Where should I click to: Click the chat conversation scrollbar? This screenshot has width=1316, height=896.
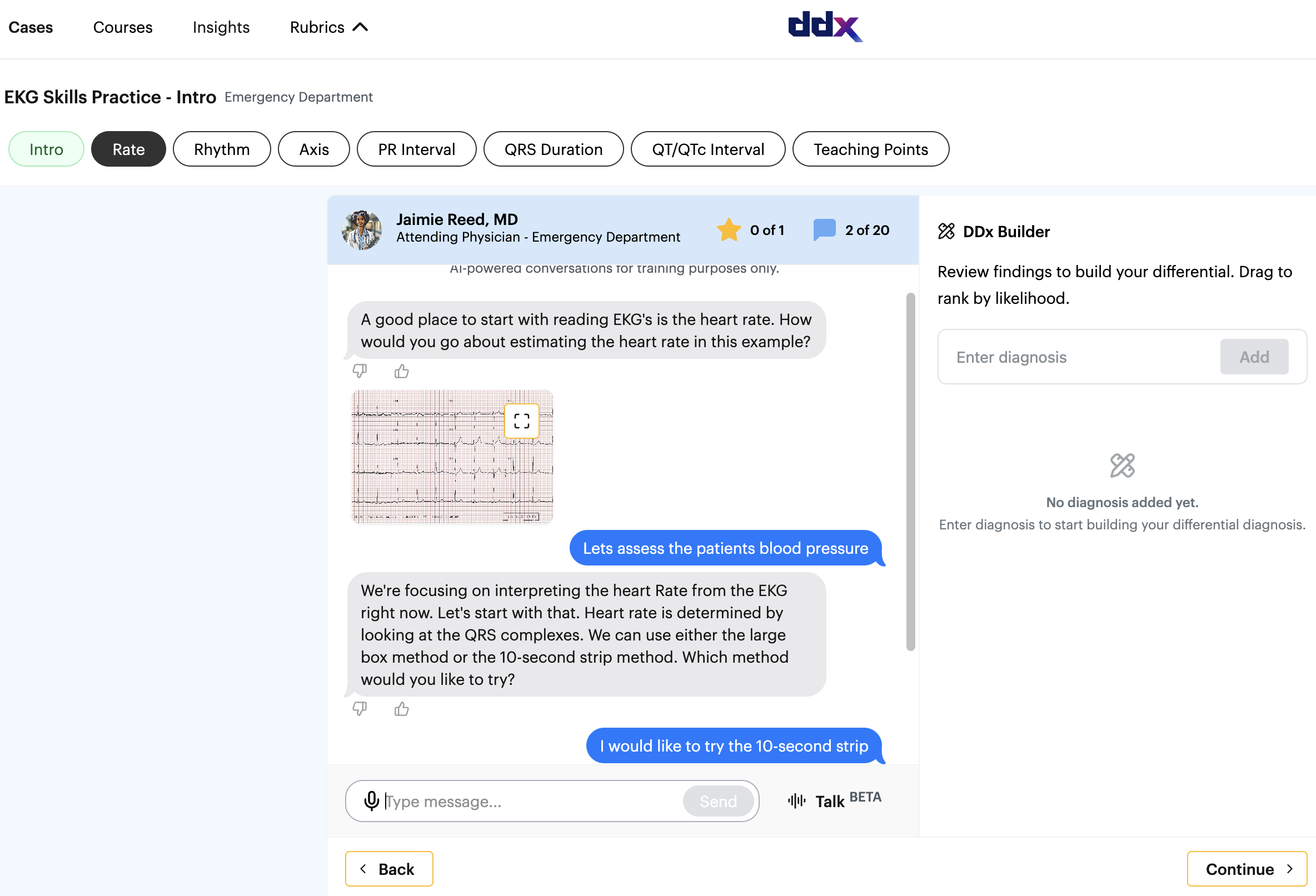point(910,471)
